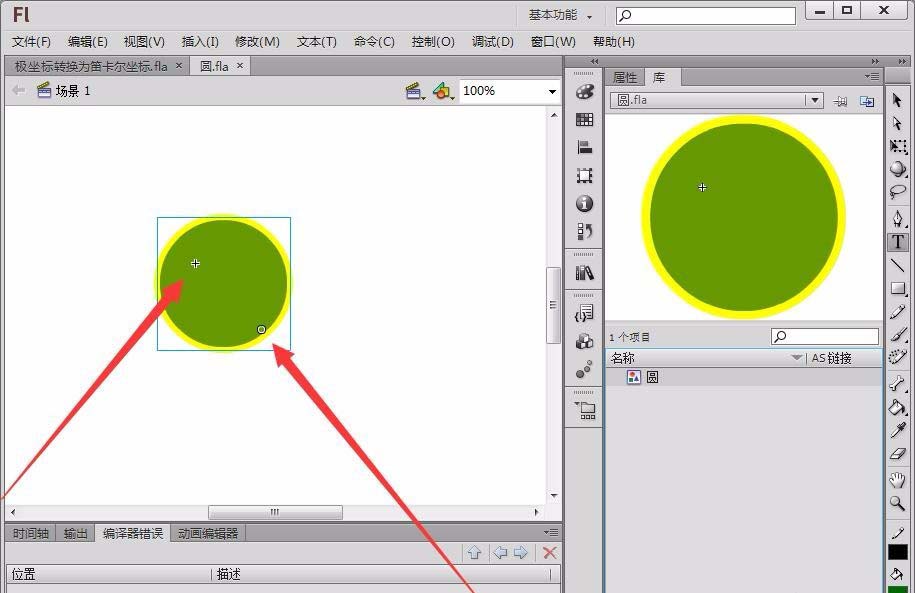The height and width of the screenshot is (593, 915).
Task: Select the Pen tool
Action: (898, 218)
